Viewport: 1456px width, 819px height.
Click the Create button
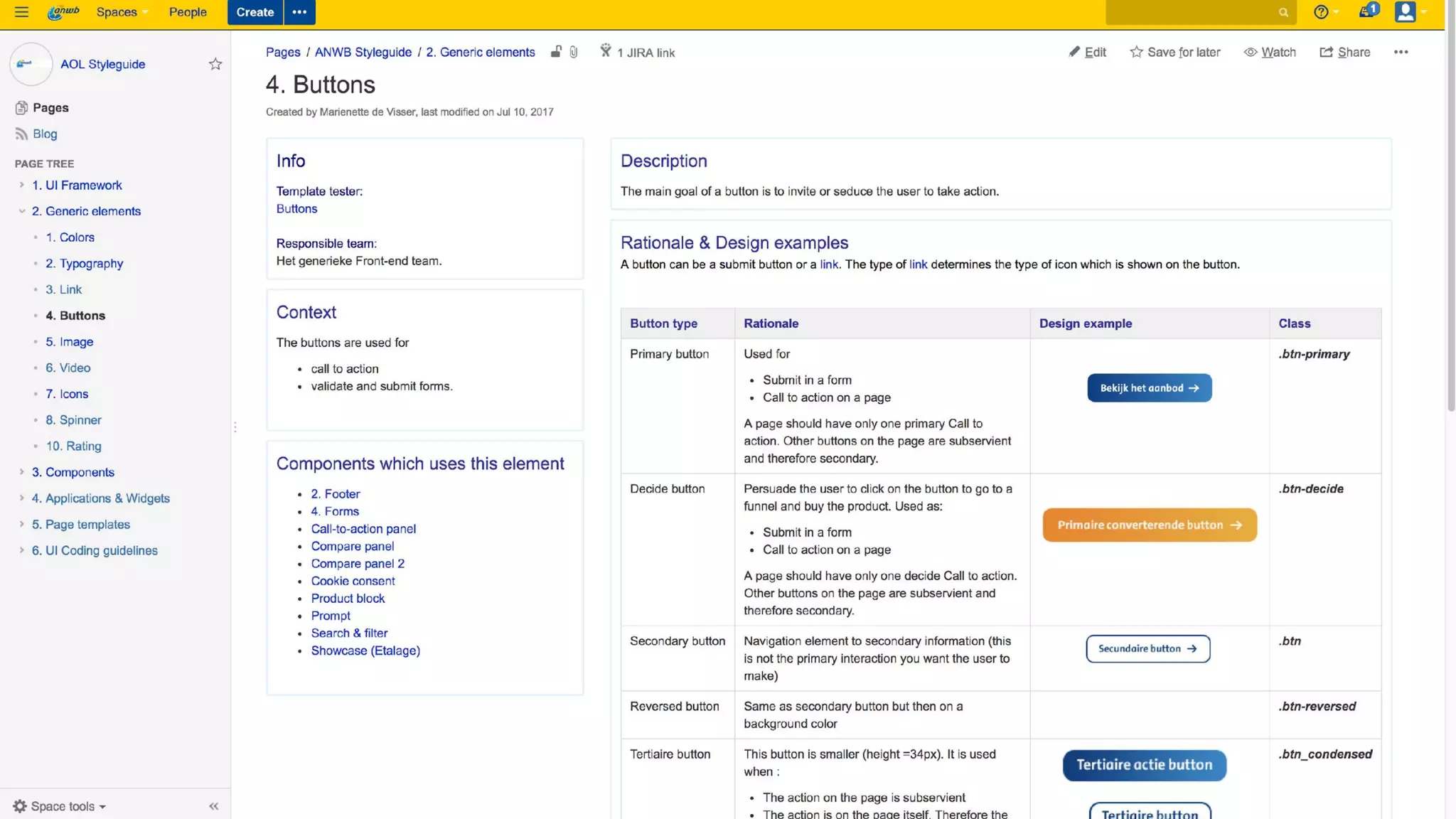[x=255, y=12]
